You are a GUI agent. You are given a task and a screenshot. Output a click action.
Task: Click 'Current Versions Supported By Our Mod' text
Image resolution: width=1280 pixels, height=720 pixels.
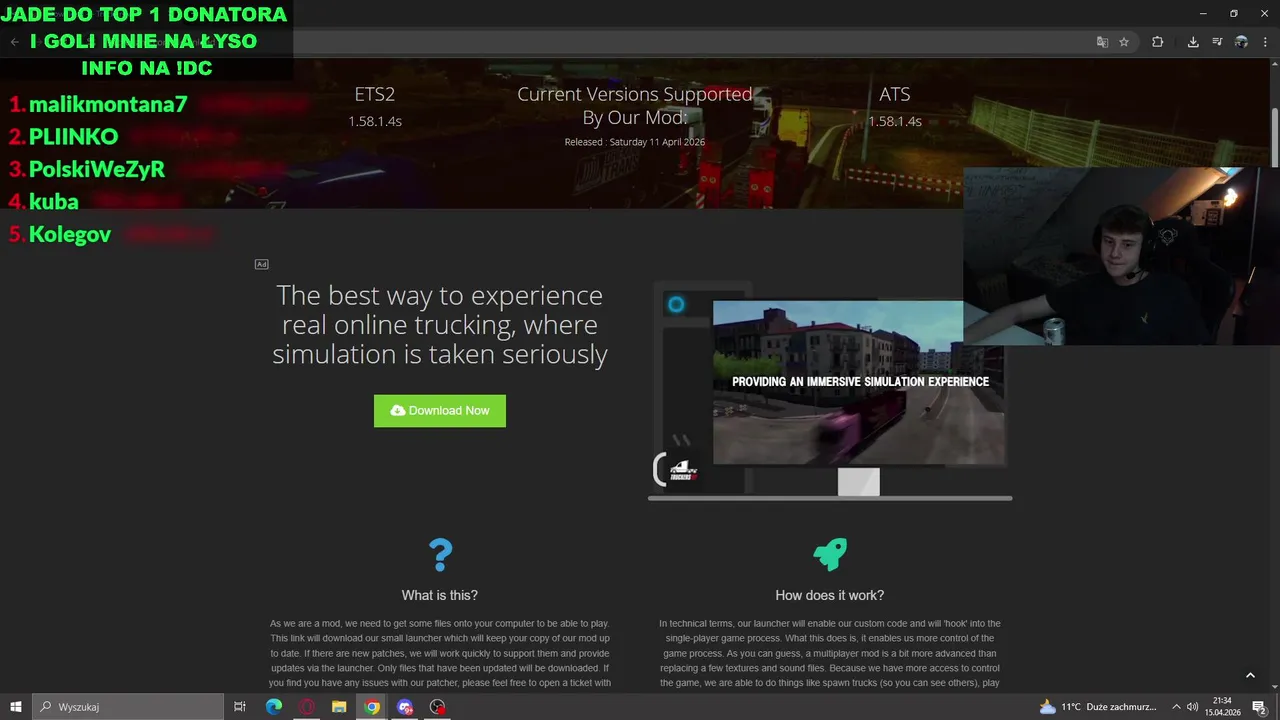[635, 105]
